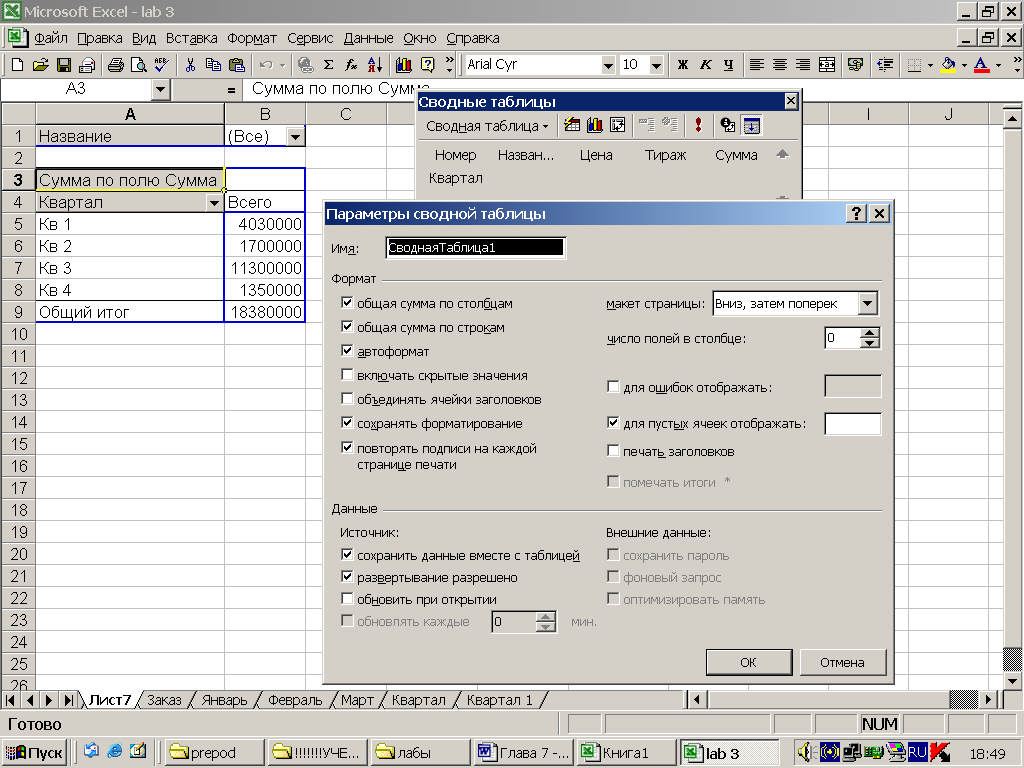The width and height of the screenshot is (1024, 768).
Task: Open the Квартал field dropdown in A4
Action: 214,203
